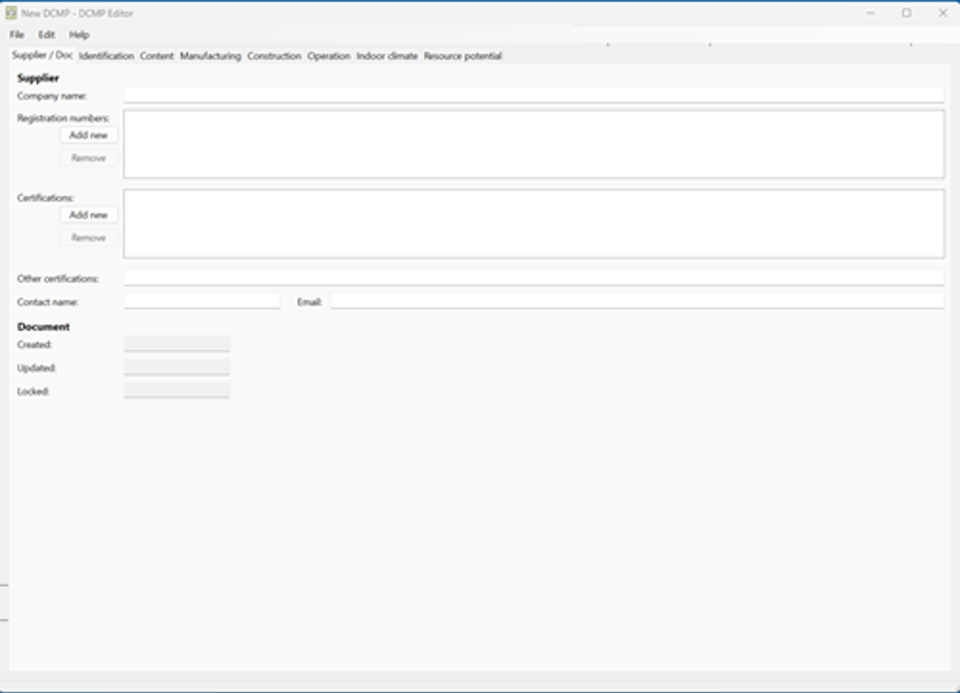960x693 pixels.
Task: Switch to the Manufacturing tab
Action: coord(211,56)
